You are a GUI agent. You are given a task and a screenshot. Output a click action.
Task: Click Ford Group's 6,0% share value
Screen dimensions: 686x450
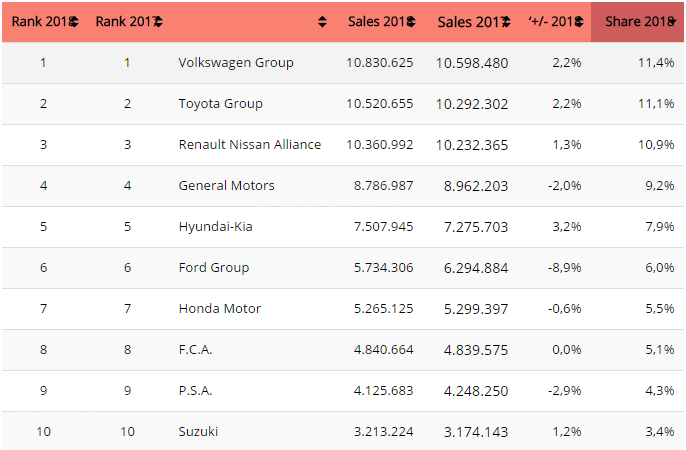(x=660, y=268)
